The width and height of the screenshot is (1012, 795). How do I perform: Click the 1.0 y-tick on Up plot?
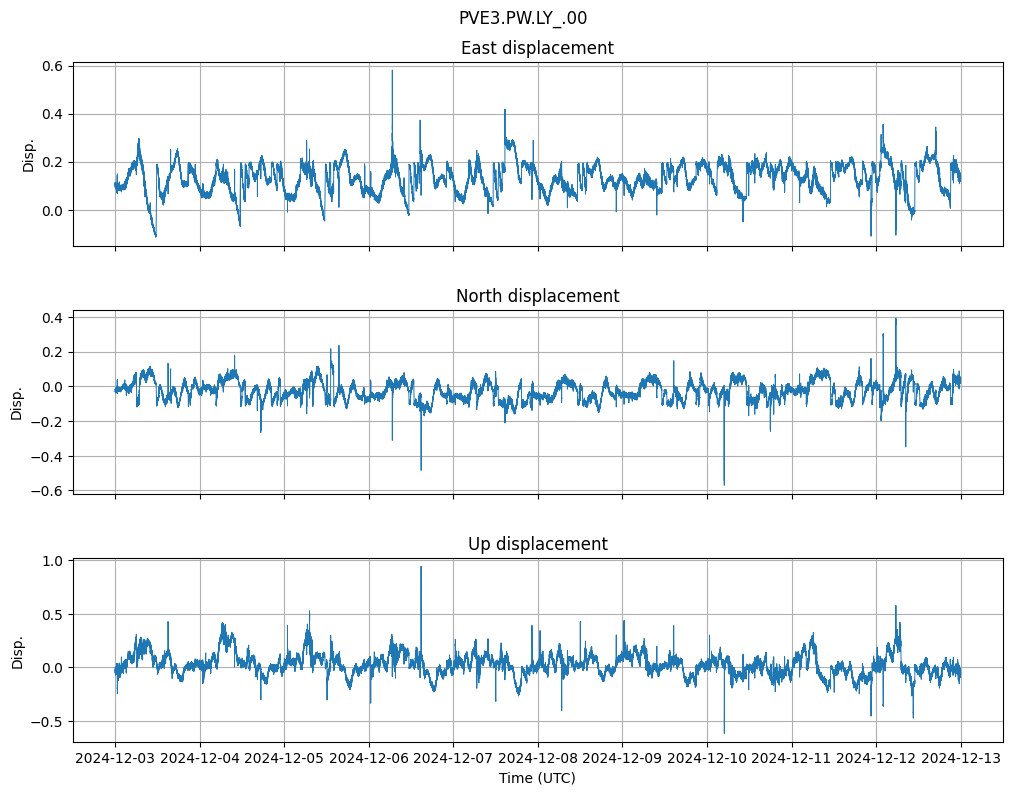(x=52, y=561)
